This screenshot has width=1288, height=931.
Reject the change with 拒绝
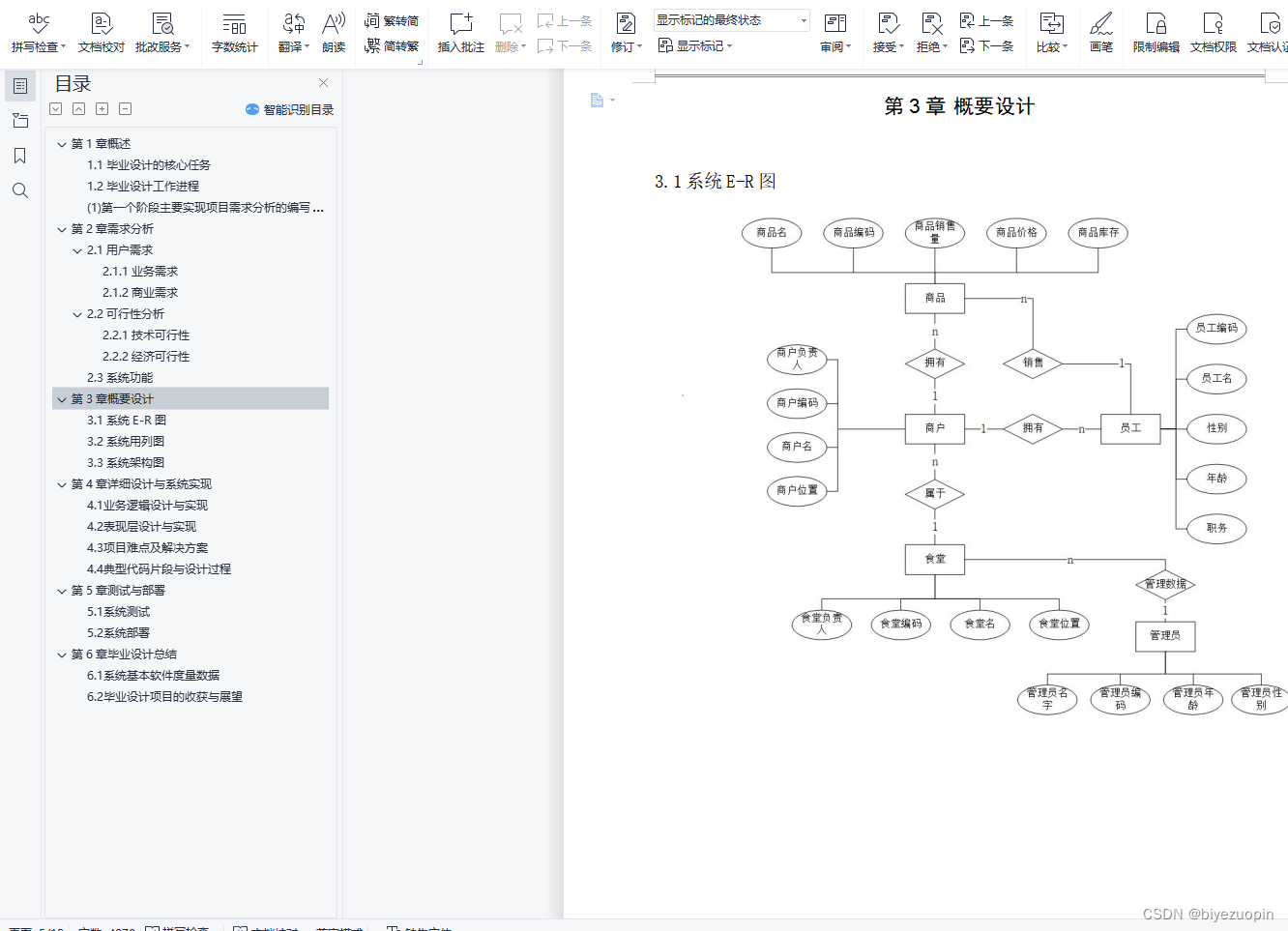coord(932,32)
